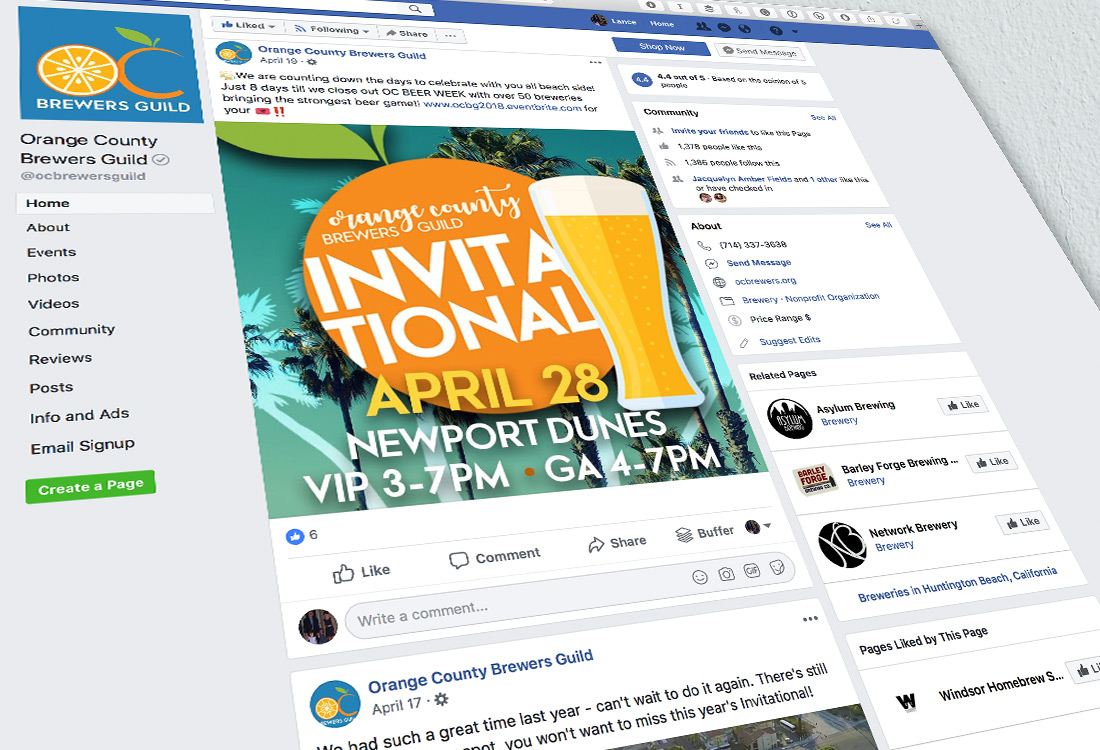Post a GIF using the GIF icon

pyautogui.click(x=752, y=570)
